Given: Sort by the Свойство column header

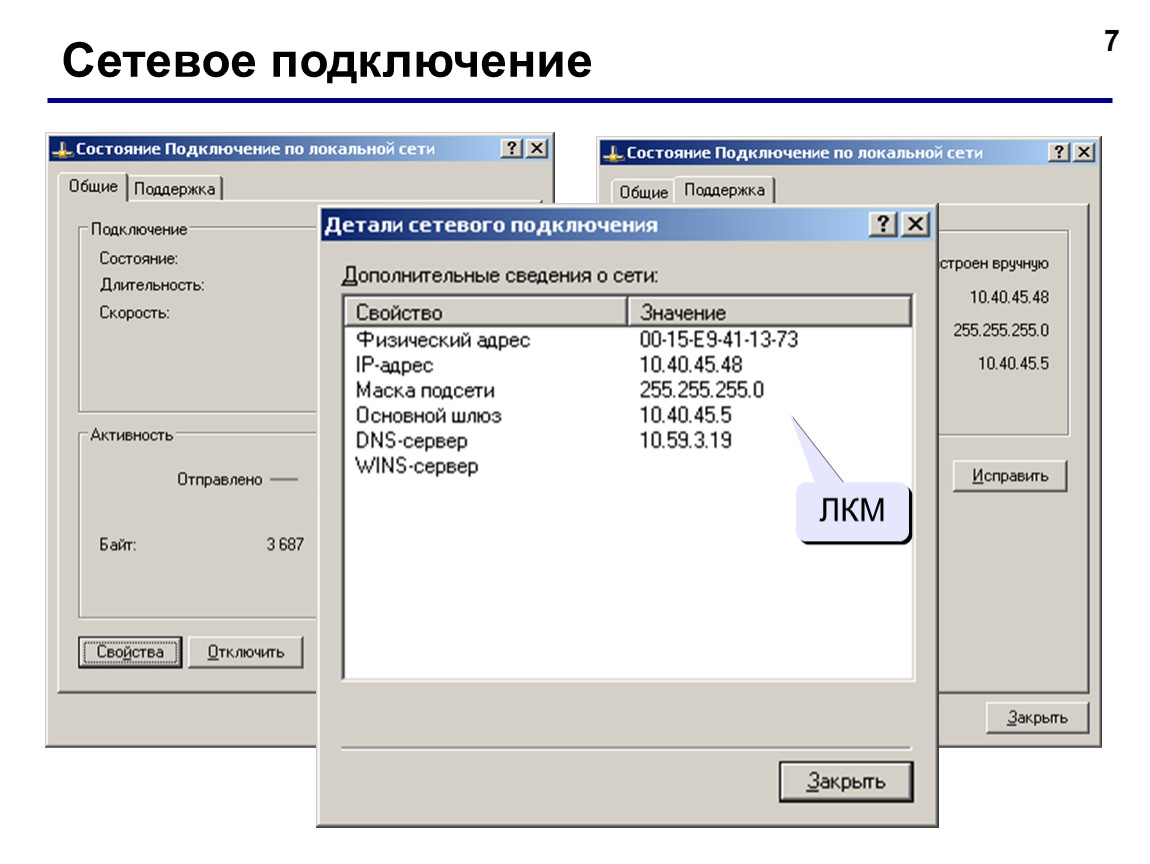Looking at the screenshot, I should click(x=486, y=312).
